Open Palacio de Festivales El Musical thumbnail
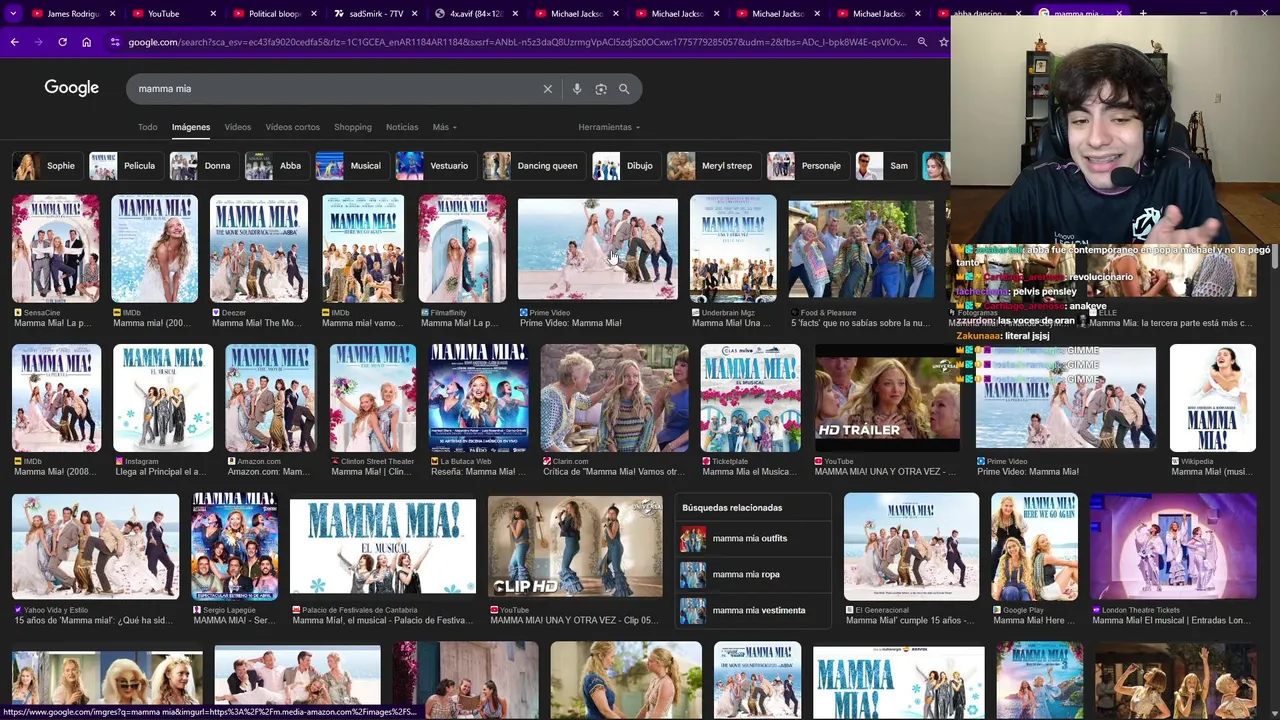 (383, 546)
